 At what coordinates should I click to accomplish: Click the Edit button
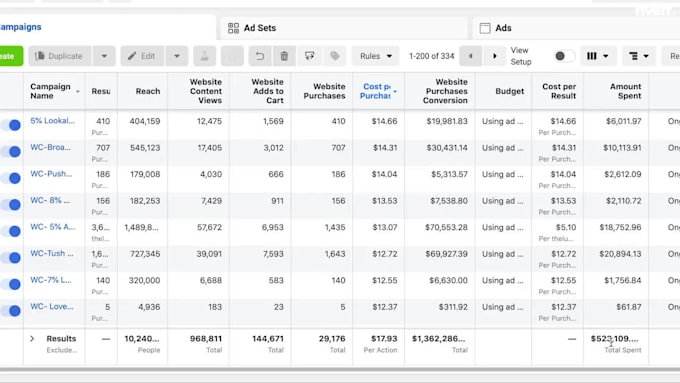point(142,56)
